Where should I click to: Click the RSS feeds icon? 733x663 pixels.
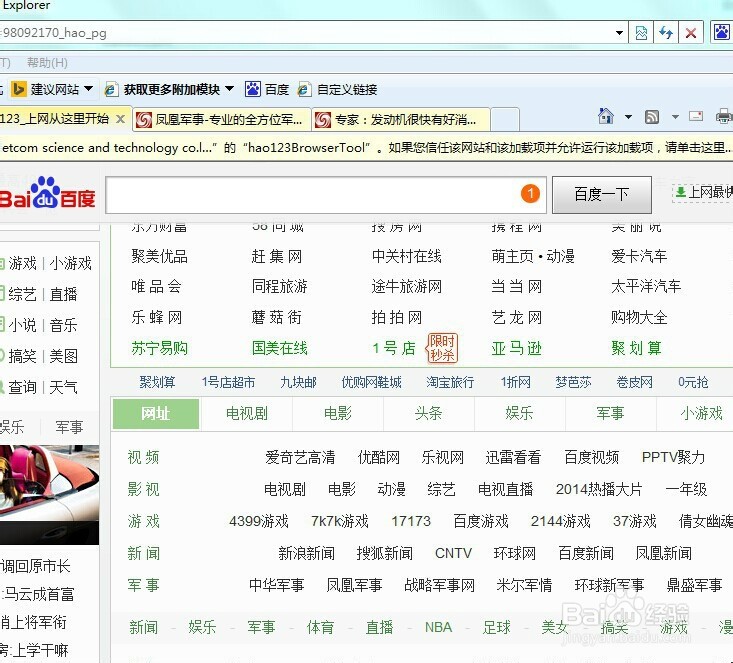[x=652, y=117]
